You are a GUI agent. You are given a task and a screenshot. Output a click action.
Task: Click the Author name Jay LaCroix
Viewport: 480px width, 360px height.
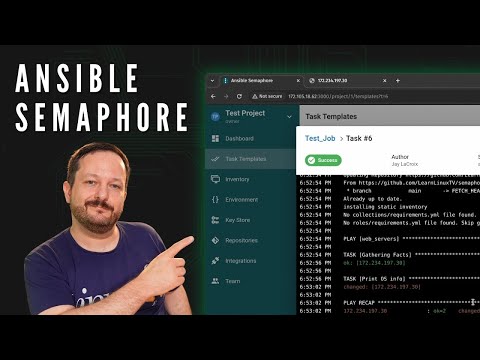(x=404, y=164)
